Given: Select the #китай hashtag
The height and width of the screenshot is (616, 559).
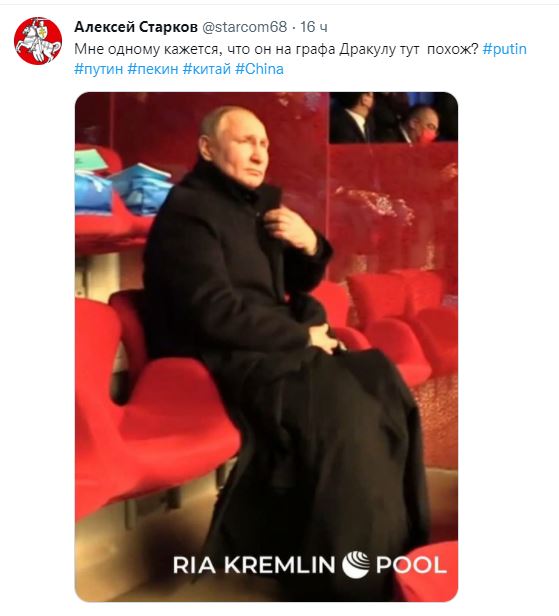Looking at the screenshot, I should click(207, 69).
